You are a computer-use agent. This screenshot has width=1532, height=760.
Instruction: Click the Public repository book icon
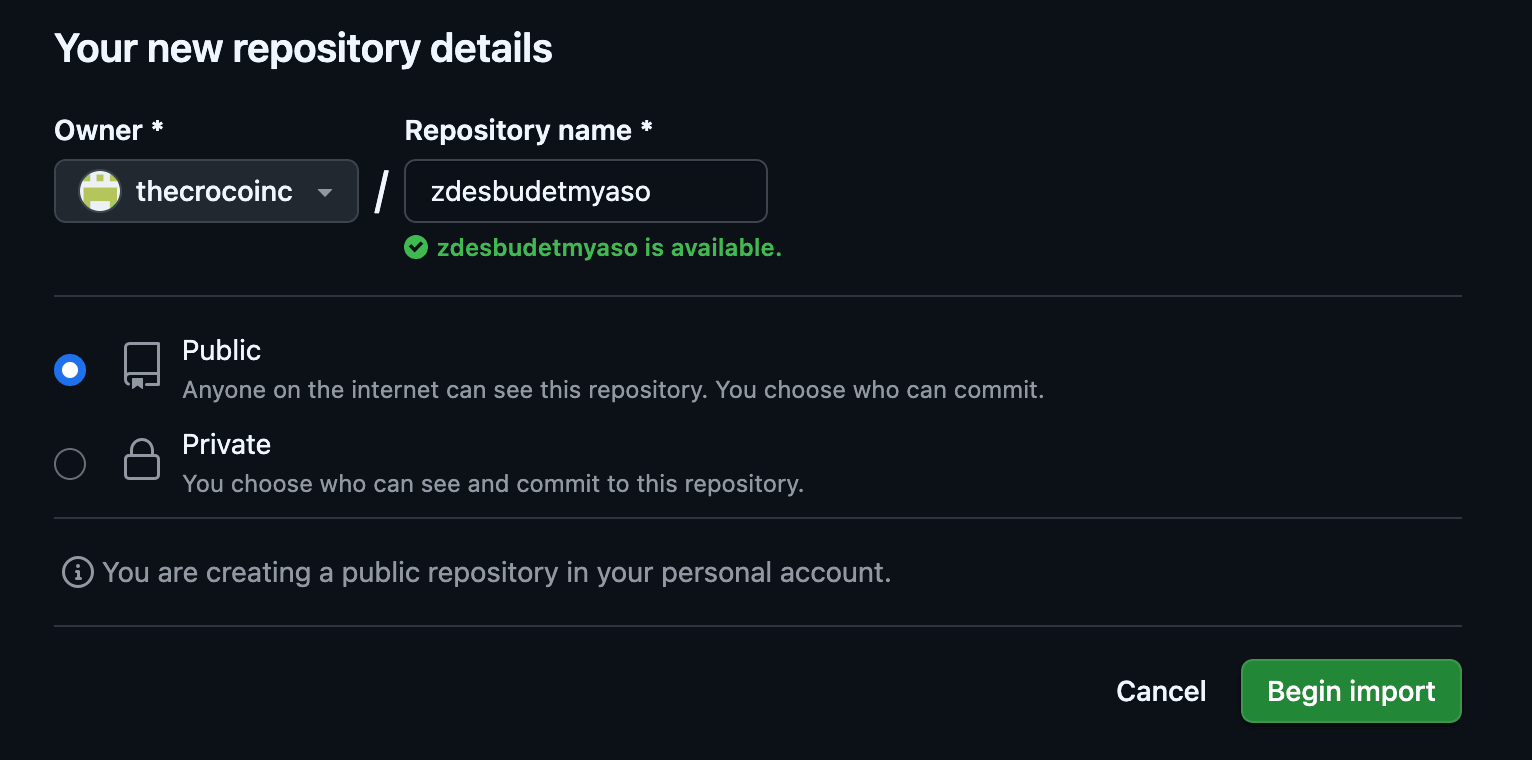coord(142,365)
